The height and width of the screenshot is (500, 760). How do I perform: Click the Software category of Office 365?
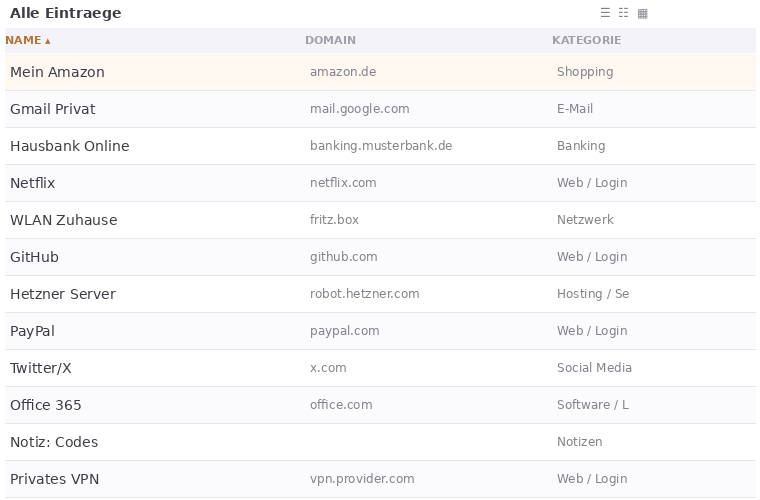pyautogui.click(x=592, y=405)
